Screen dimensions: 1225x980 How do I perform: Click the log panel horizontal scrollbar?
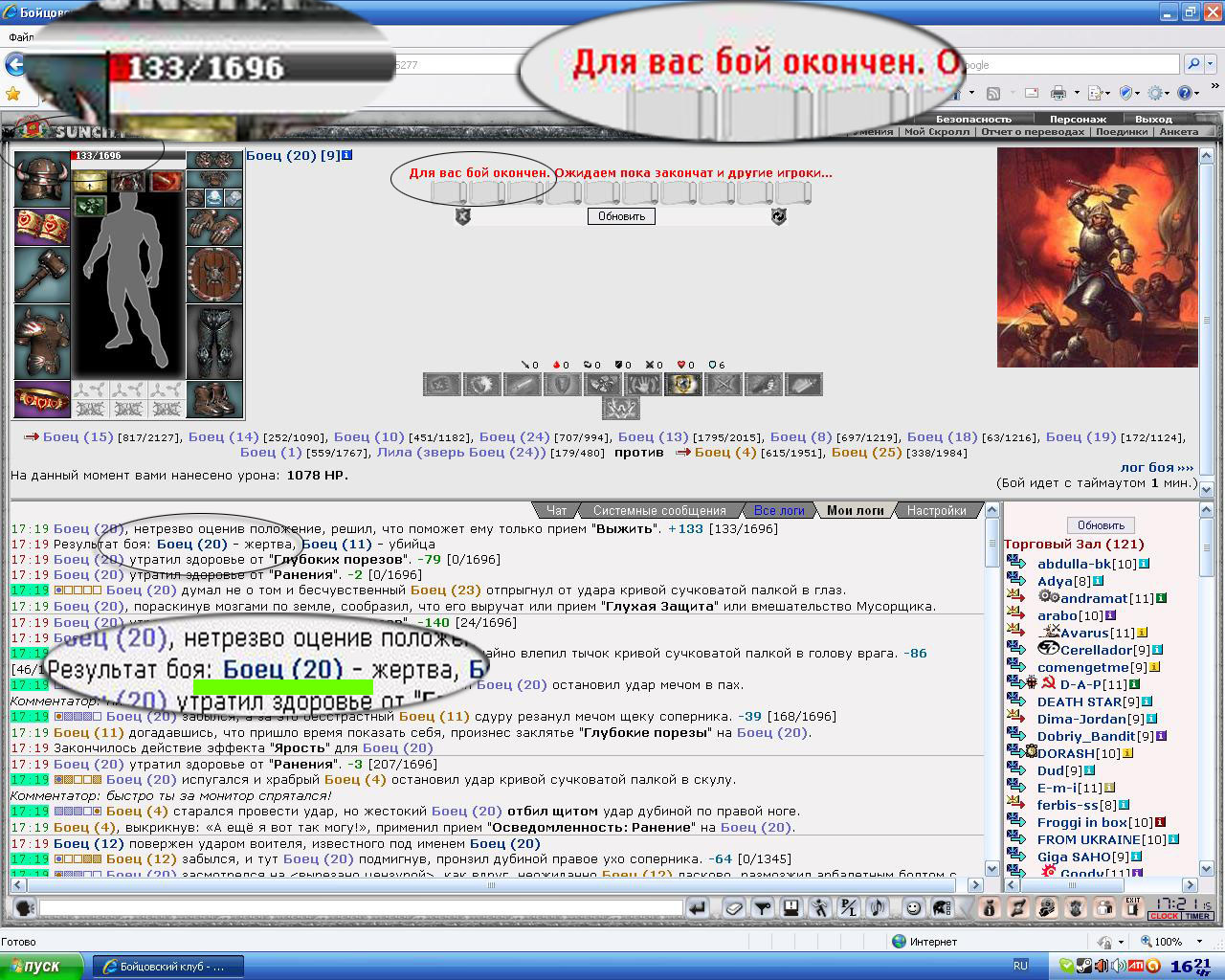[x=498, y=885]
